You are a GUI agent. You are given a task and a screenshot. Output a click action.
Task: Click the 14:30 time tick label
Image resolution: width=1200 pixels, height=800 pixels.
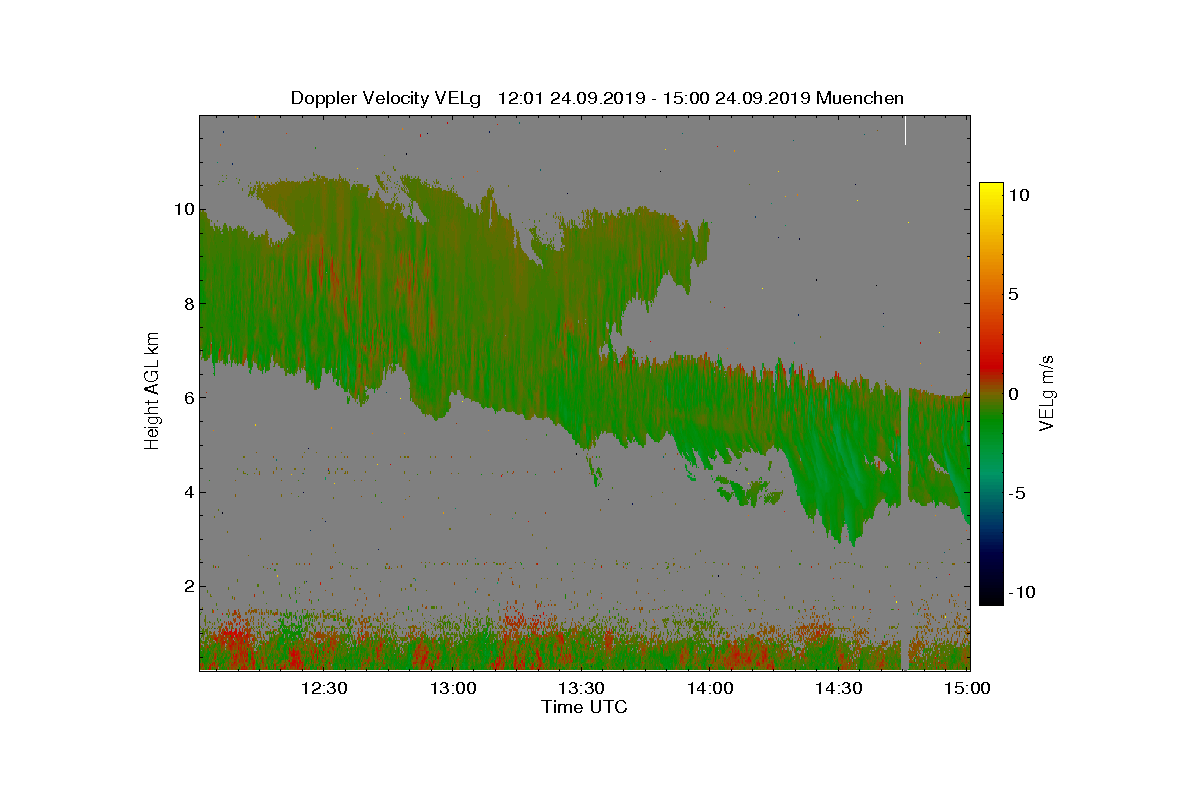click(x=840, y=688)
